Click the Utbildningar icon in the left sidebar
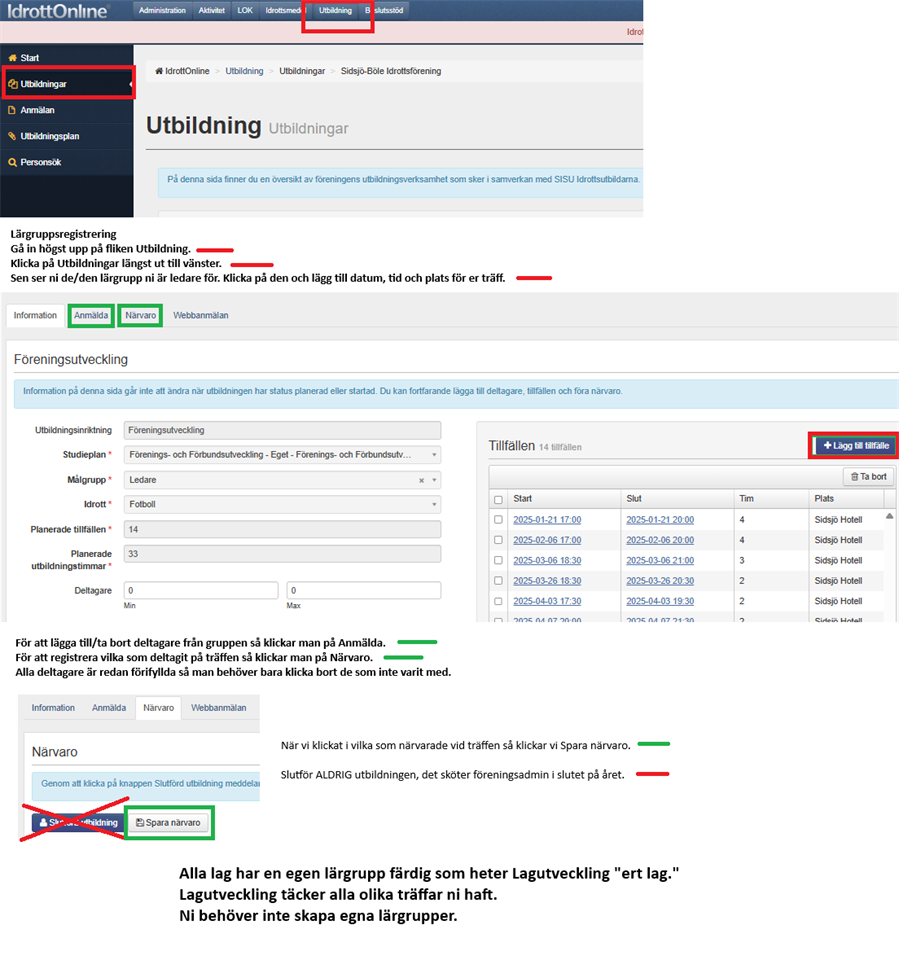899x960 pixels. 12,84
